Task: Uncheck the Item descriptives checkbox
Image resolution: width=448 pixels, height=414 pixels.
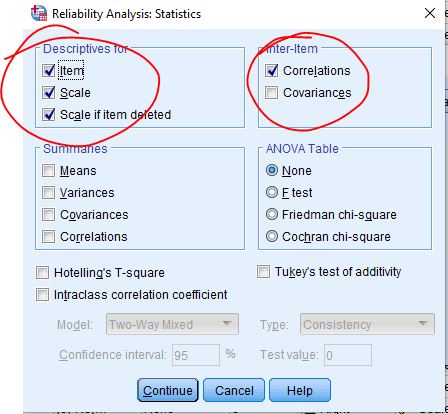Action: coord(49,70)
